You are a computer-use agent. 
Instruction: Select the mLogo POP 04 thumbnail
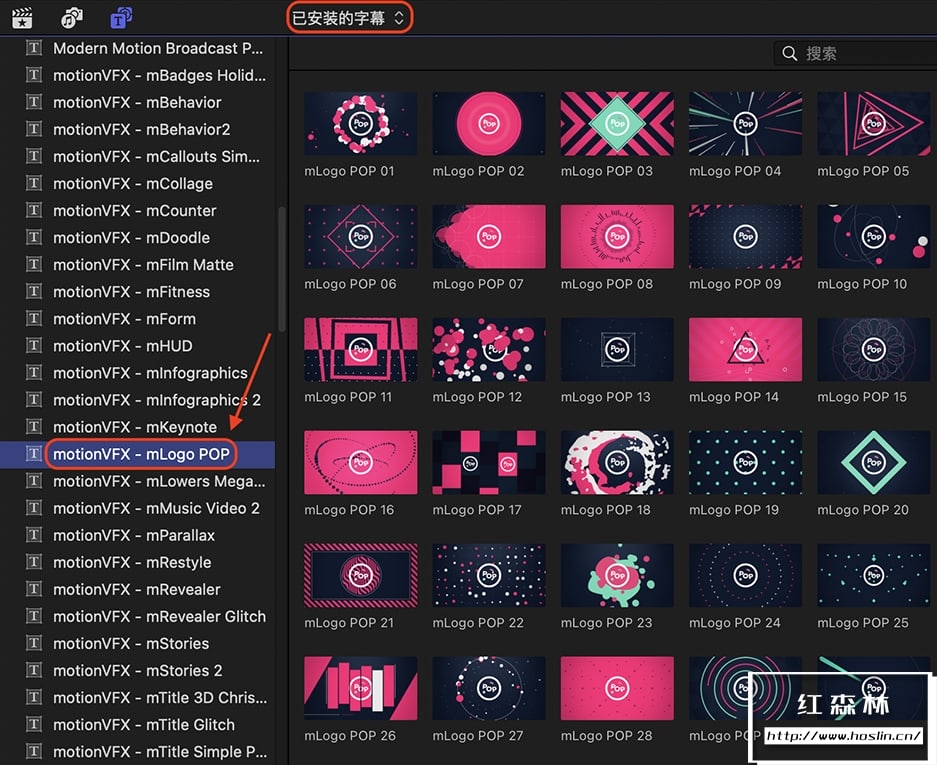pos(745,124)
